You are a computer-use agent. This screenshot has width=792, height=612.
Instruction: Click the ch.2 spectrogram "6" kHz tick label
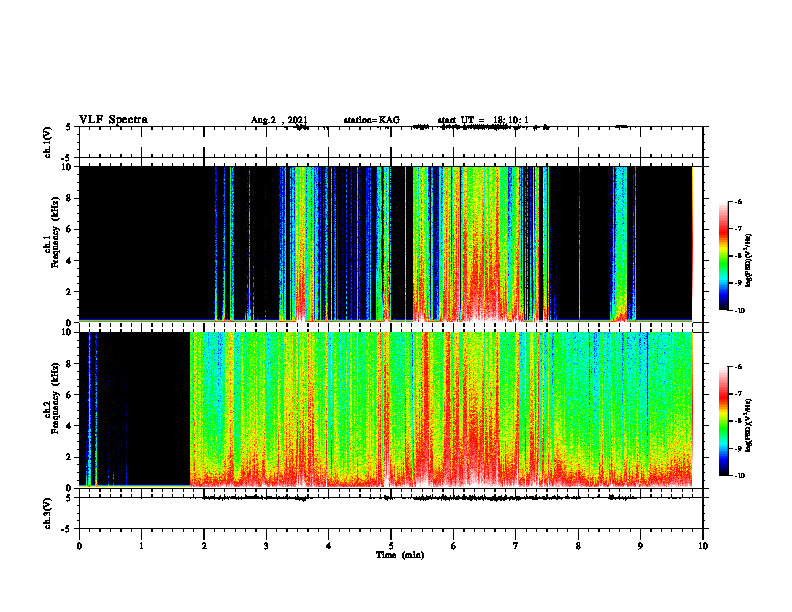click(70, 395)
